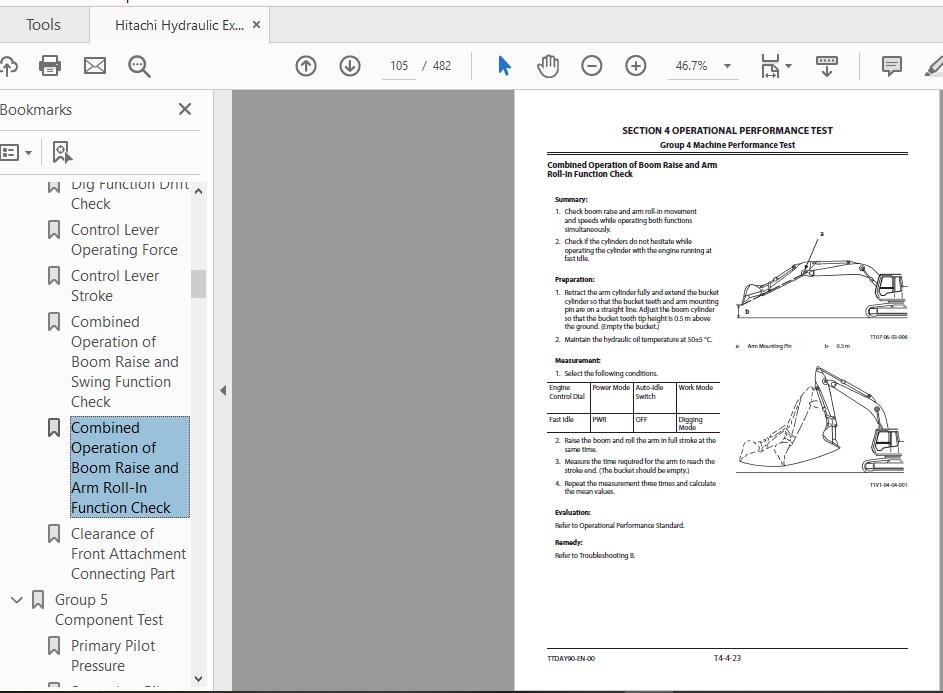Print the document with printer icon
Image resolution: width=943 pixels, height=693 pixels.
point(50,66)
